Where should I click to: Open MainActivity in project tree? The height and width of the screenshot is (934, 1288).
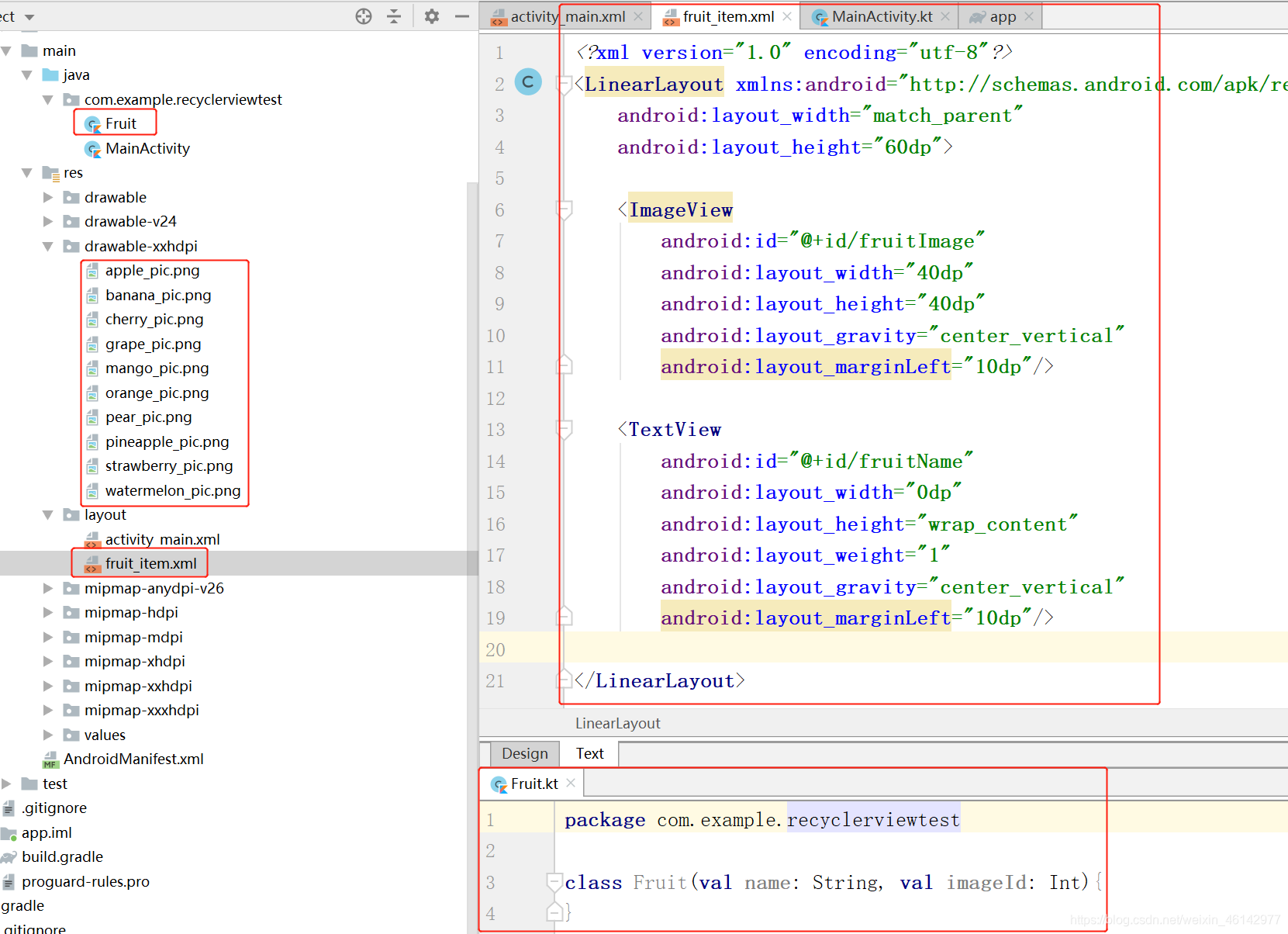coord(147,148)
